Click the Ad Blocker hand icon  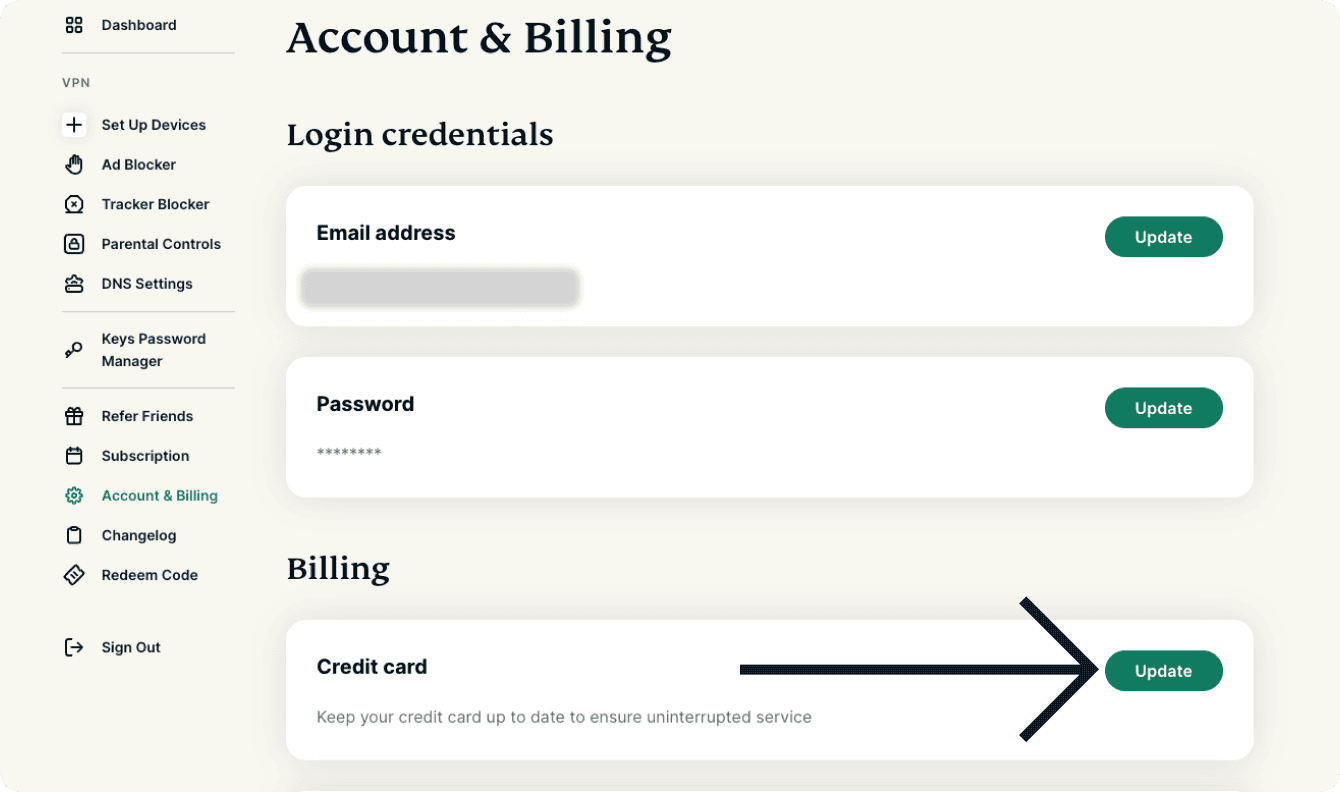coord(74,165)
